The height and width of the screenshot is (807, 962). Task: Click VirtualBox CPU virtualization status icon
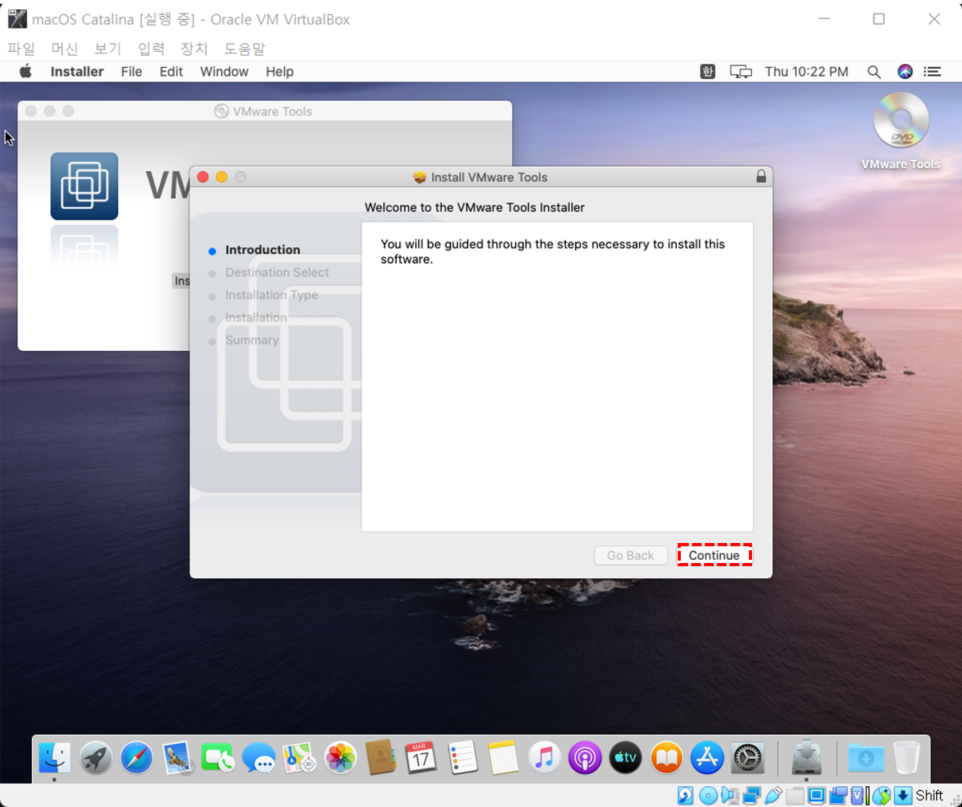click(860, 795)
